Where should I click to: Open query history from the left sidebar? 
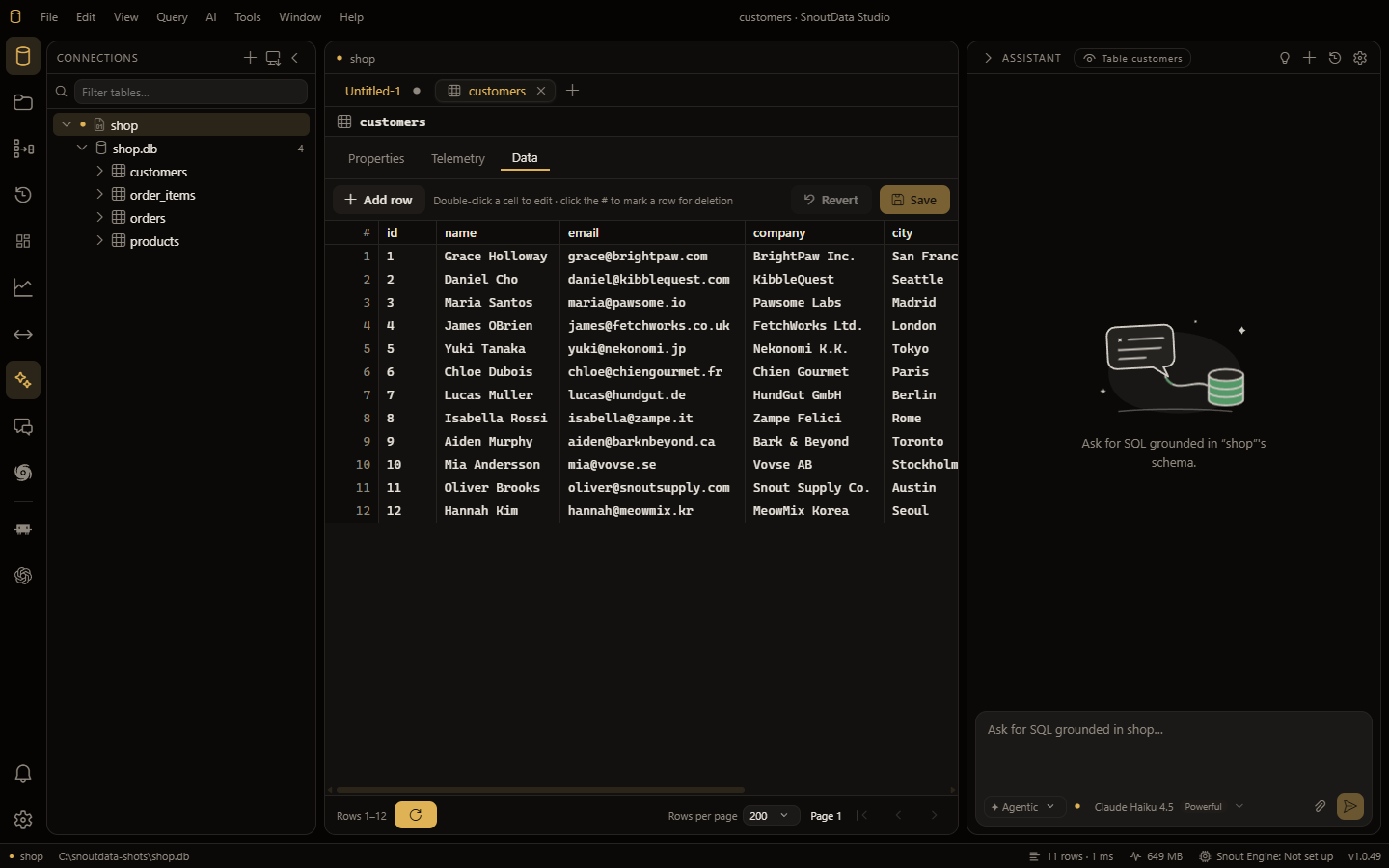pos(23,195)
